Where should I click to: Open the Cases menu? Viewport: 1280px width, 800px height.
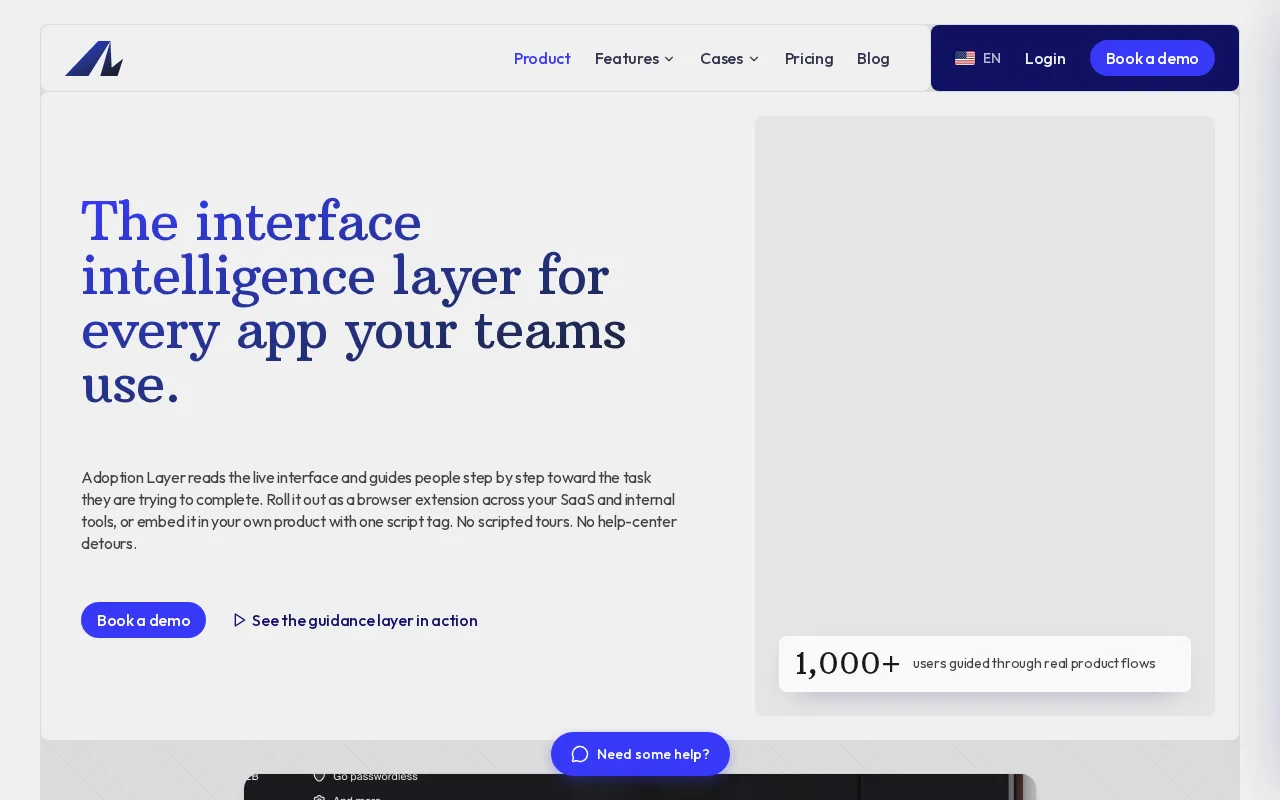[730, 59]
